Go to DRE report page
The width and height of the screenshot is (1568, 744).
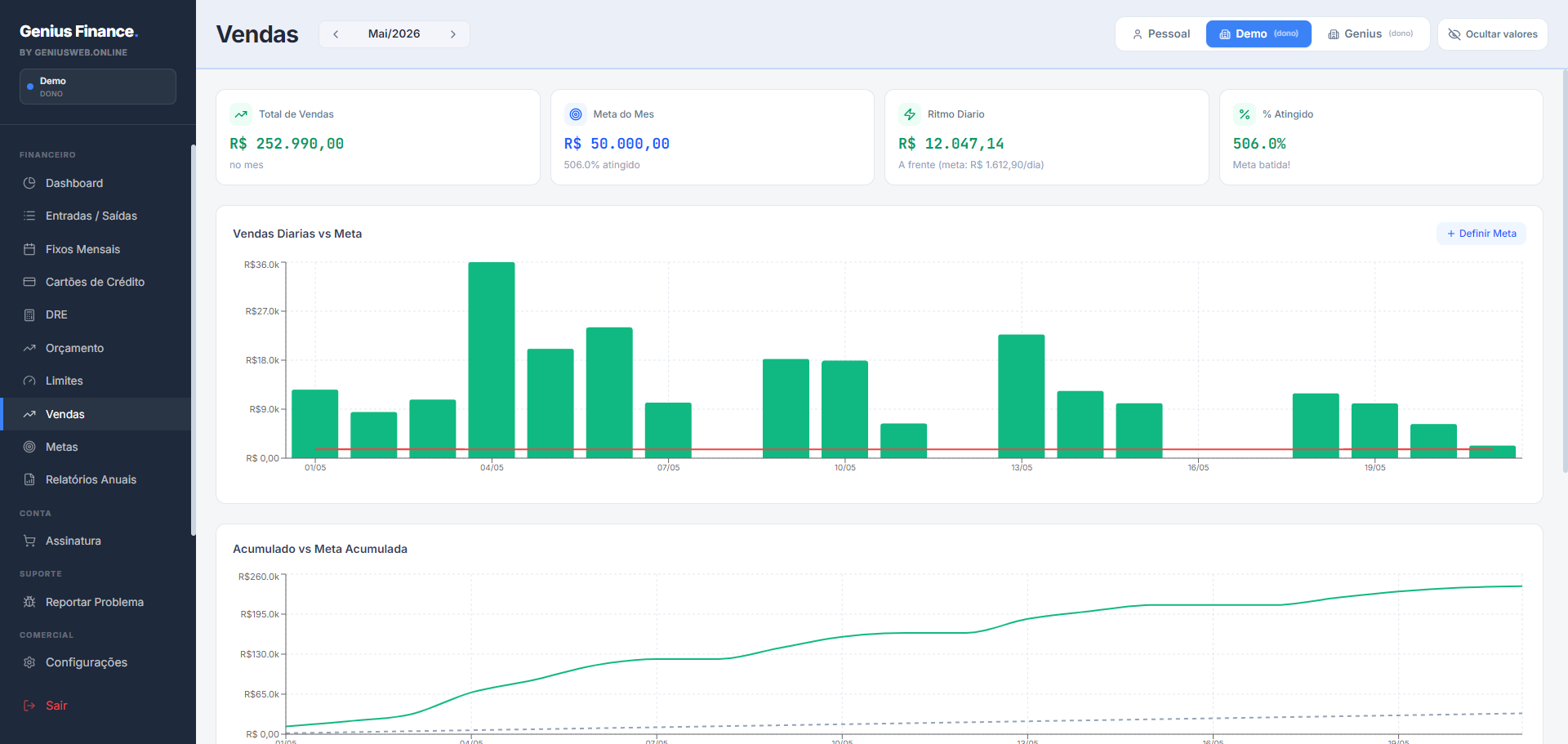[96, 314]
